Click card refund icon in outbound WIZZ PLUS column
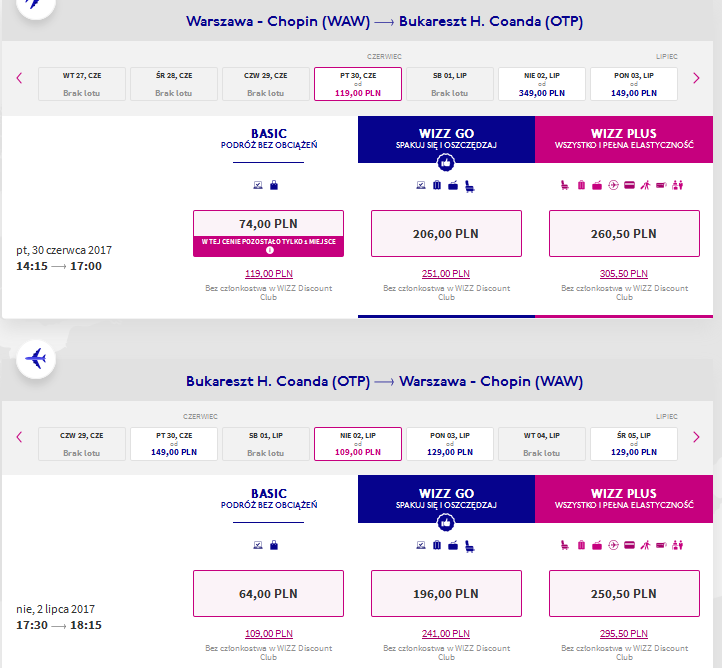Image resolution: width=722 pixels, height=668 pixels. [x=629, y=185]
